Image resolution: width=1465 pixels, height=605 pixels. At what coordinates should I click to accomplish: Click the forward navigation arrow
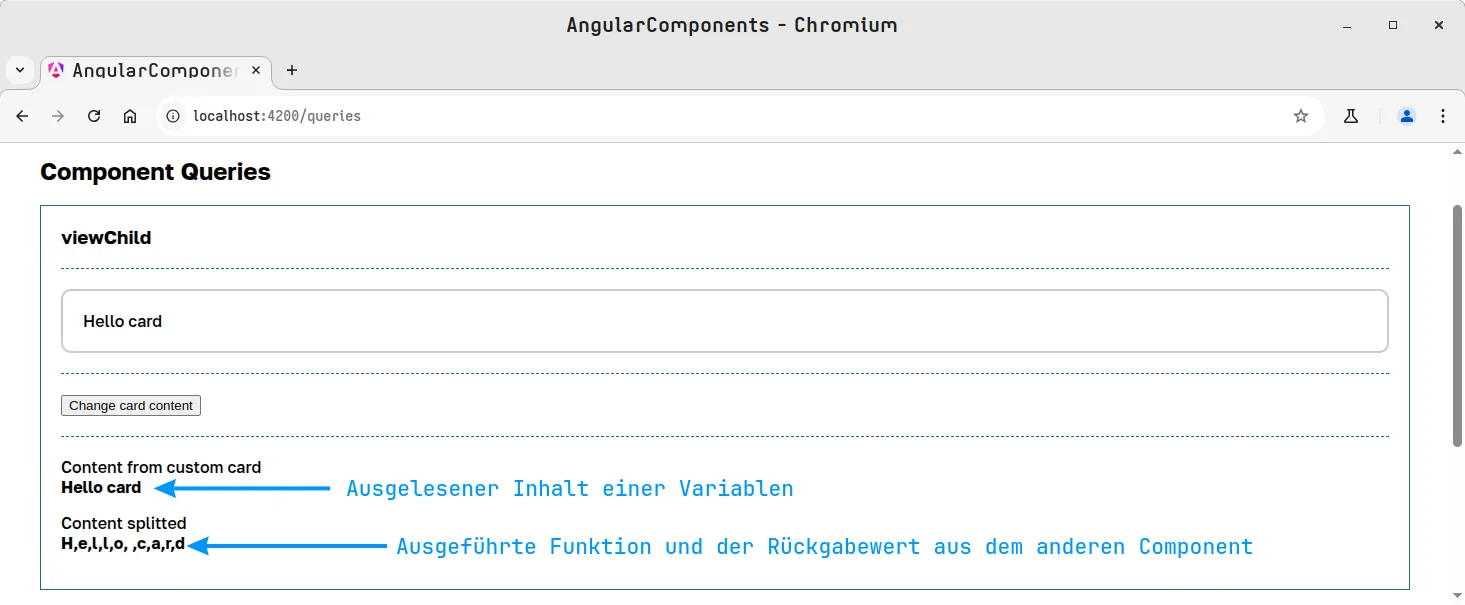pyautogui.click(x=58, y=116)
